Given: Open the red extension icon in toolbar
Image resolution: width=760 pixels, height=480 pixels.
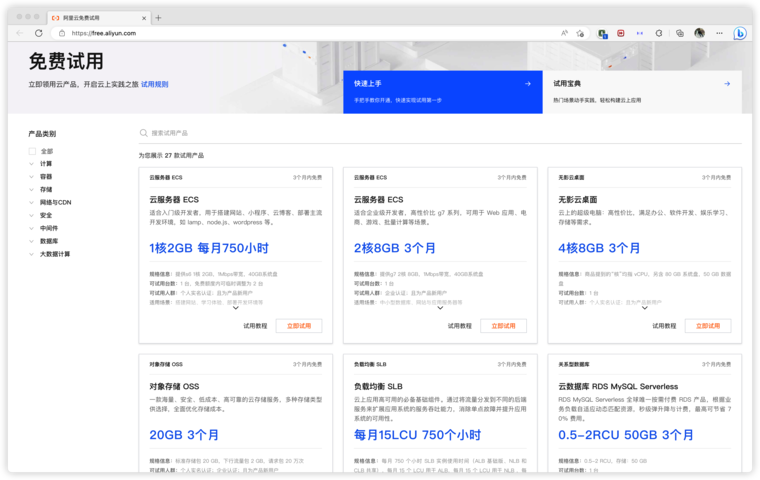Looking at the screenshot, I should click(620, 33).
